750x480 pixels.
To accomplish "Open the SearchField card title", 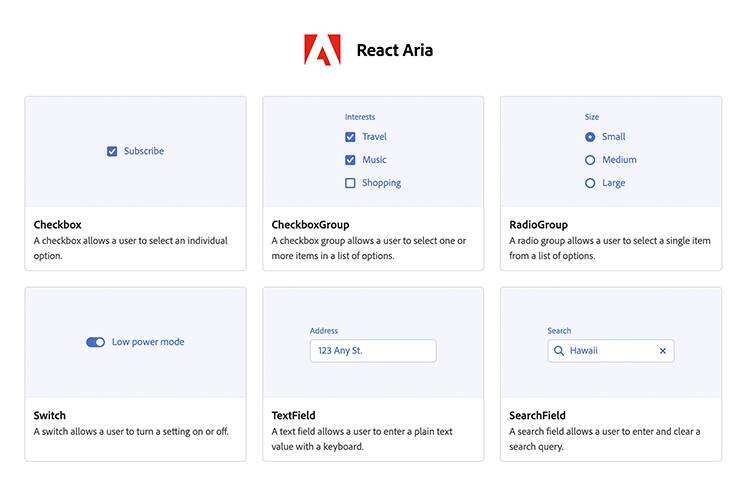I will click(537, 415).
